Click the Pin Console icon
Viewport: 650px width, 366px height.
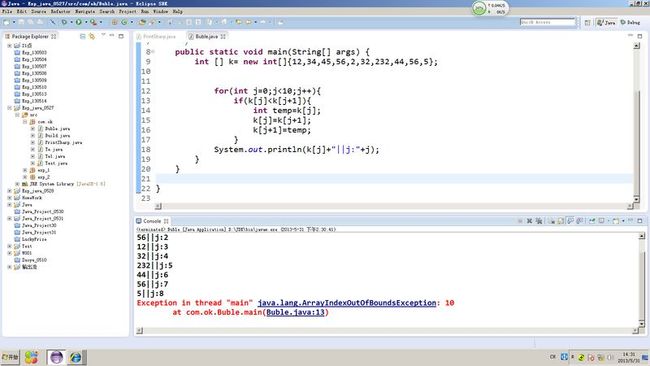592,221
